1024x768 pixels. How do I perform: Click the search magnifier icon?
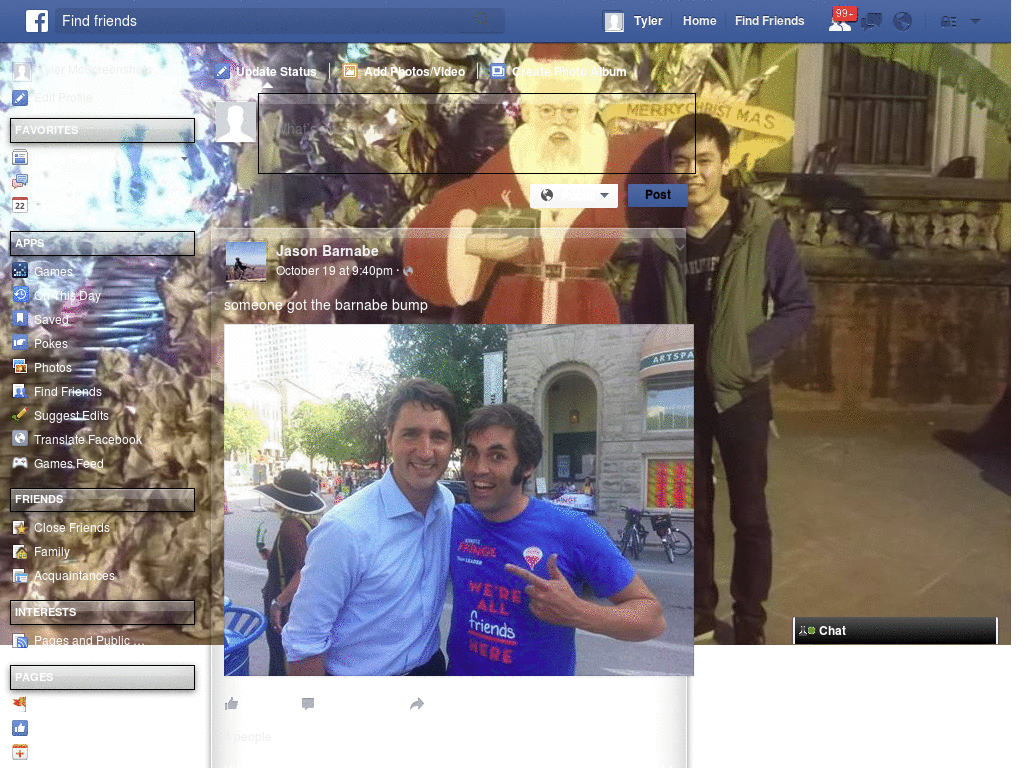coord(482,20)
